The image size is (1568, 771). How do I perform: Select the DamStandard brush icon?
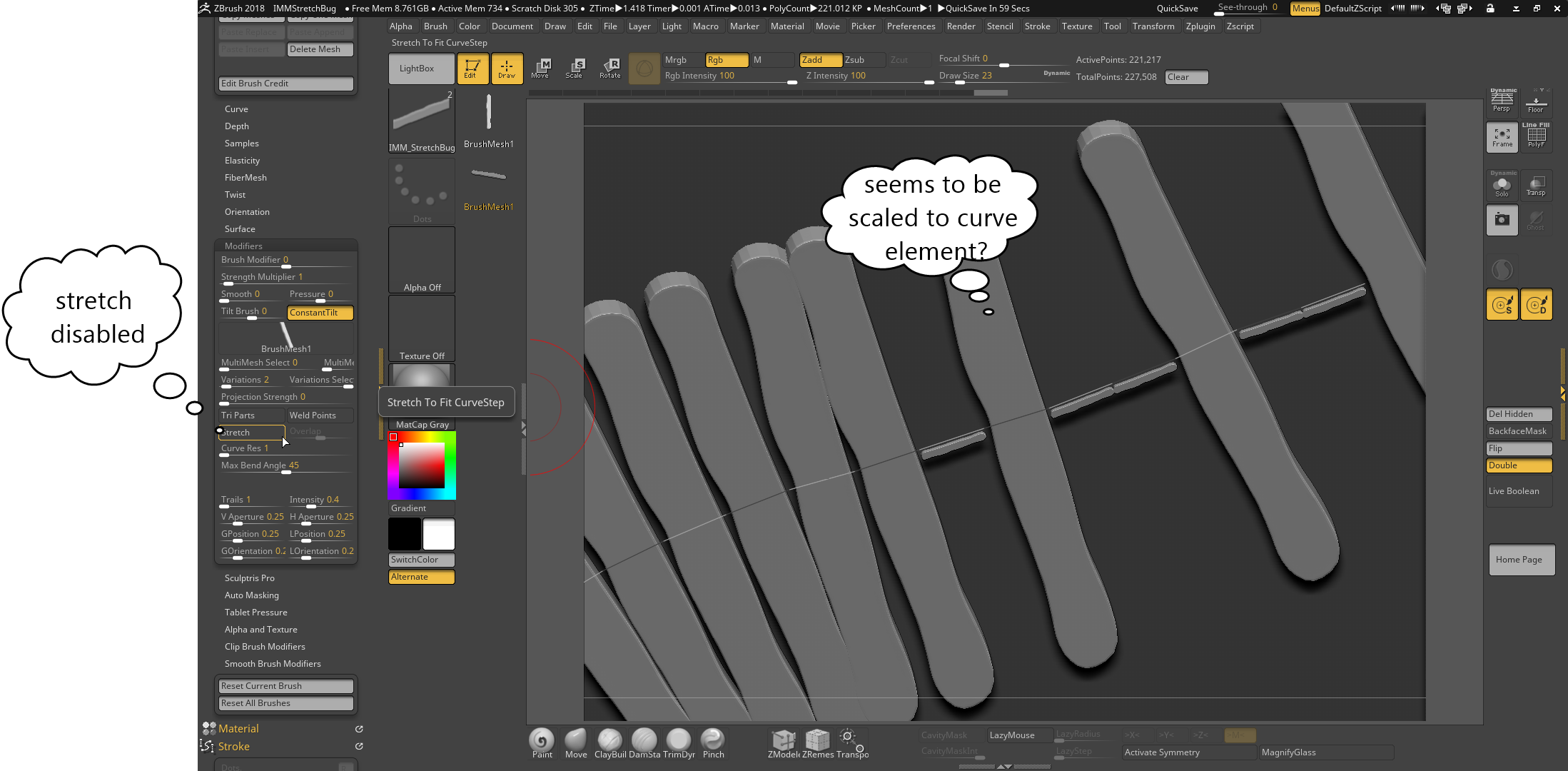pos(644,743)
